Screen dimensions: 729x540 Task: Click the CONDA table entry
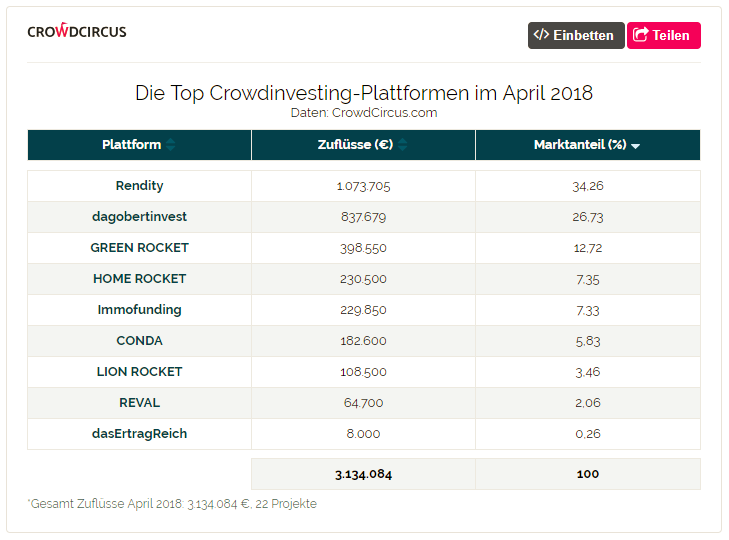[x=139, y=341]
